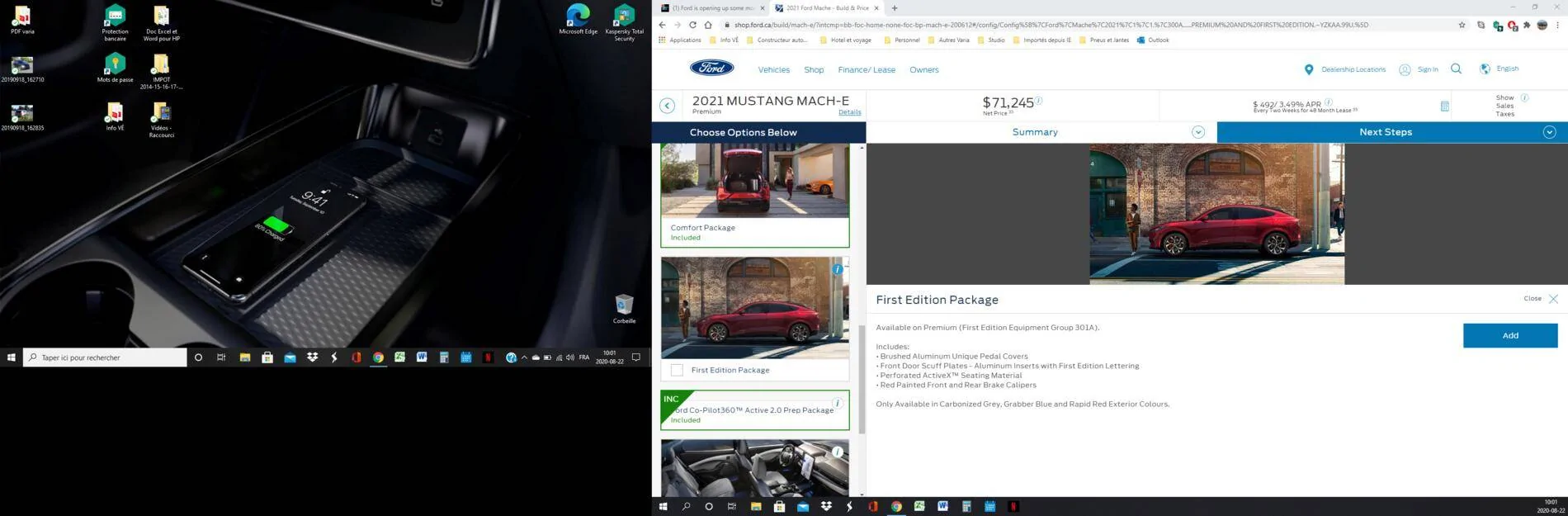Open info icon on First Edition Package image

tap(838, 269)
